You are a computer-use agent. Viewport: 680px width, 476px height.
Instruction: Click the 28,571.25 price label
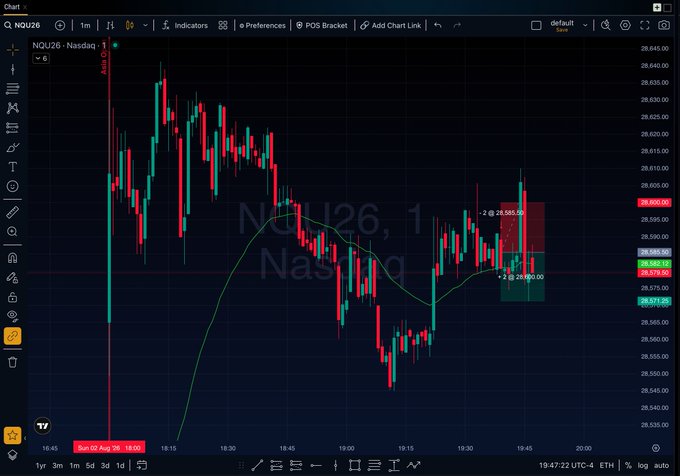coord(654,301)
